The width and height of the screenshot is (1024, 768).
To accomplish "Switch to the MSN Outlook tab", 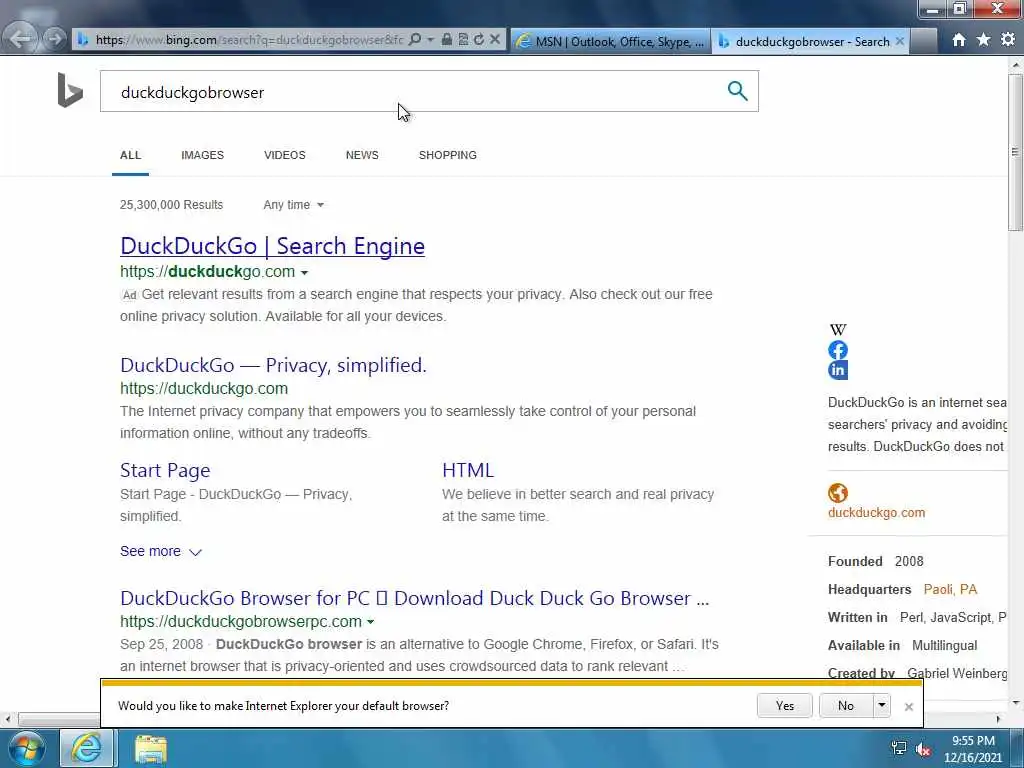I will coord(611,41).
